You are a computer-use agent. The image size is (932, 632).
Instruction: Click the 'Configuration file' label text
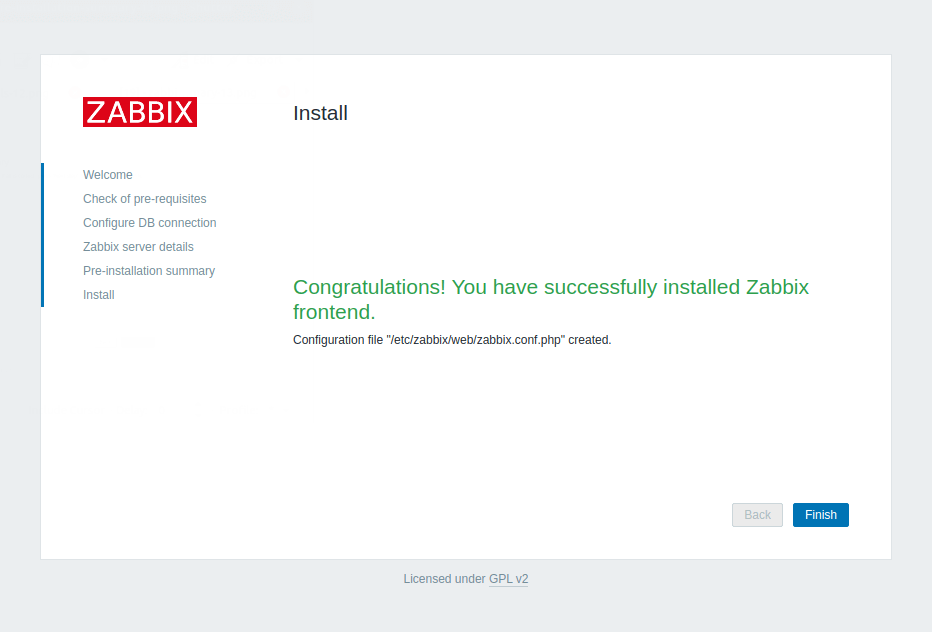point(338,340)
